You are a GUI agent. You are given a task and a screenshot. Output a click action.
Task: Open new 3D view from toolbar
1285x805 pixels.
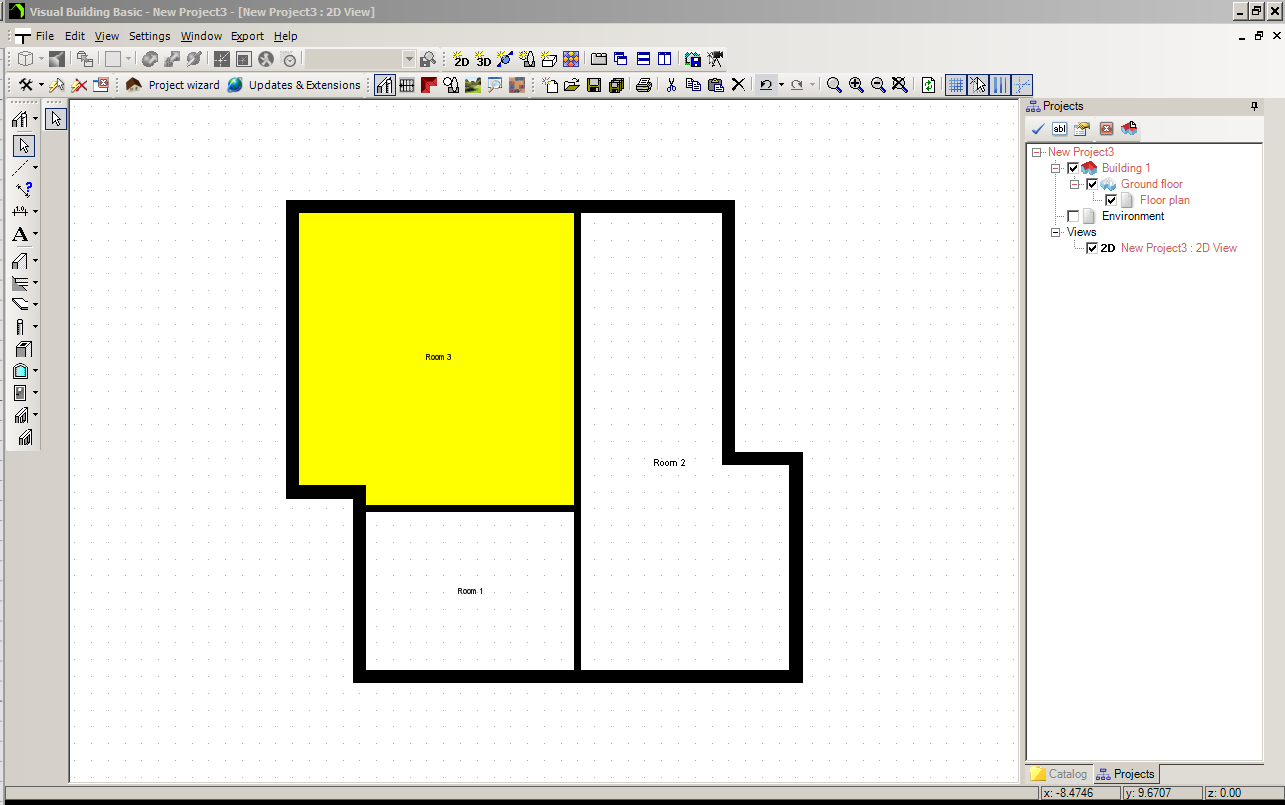(483, 60)
